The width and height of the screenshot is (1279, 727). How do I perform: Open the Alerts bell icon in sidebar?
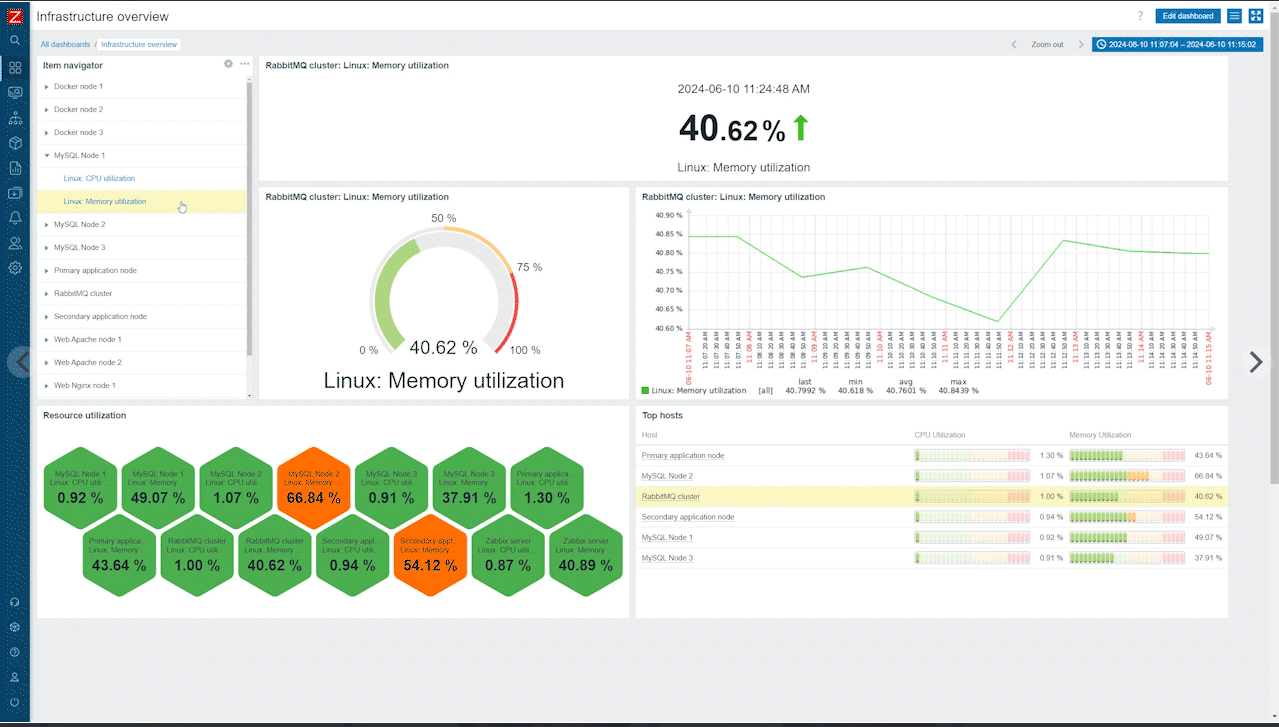15,218
